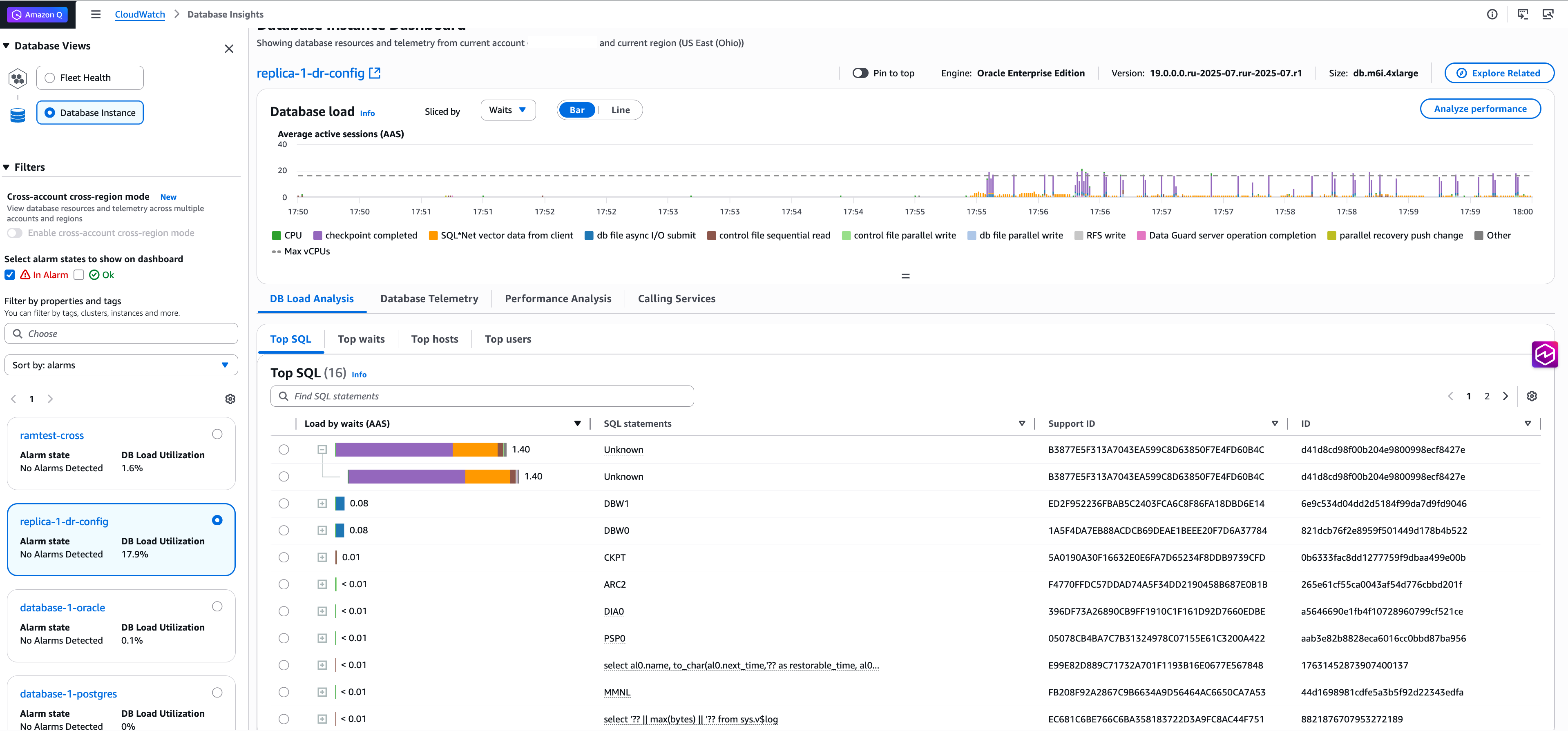
Task: Select radio for the PSP0 SQL row
Action: (x=284, y=638)
